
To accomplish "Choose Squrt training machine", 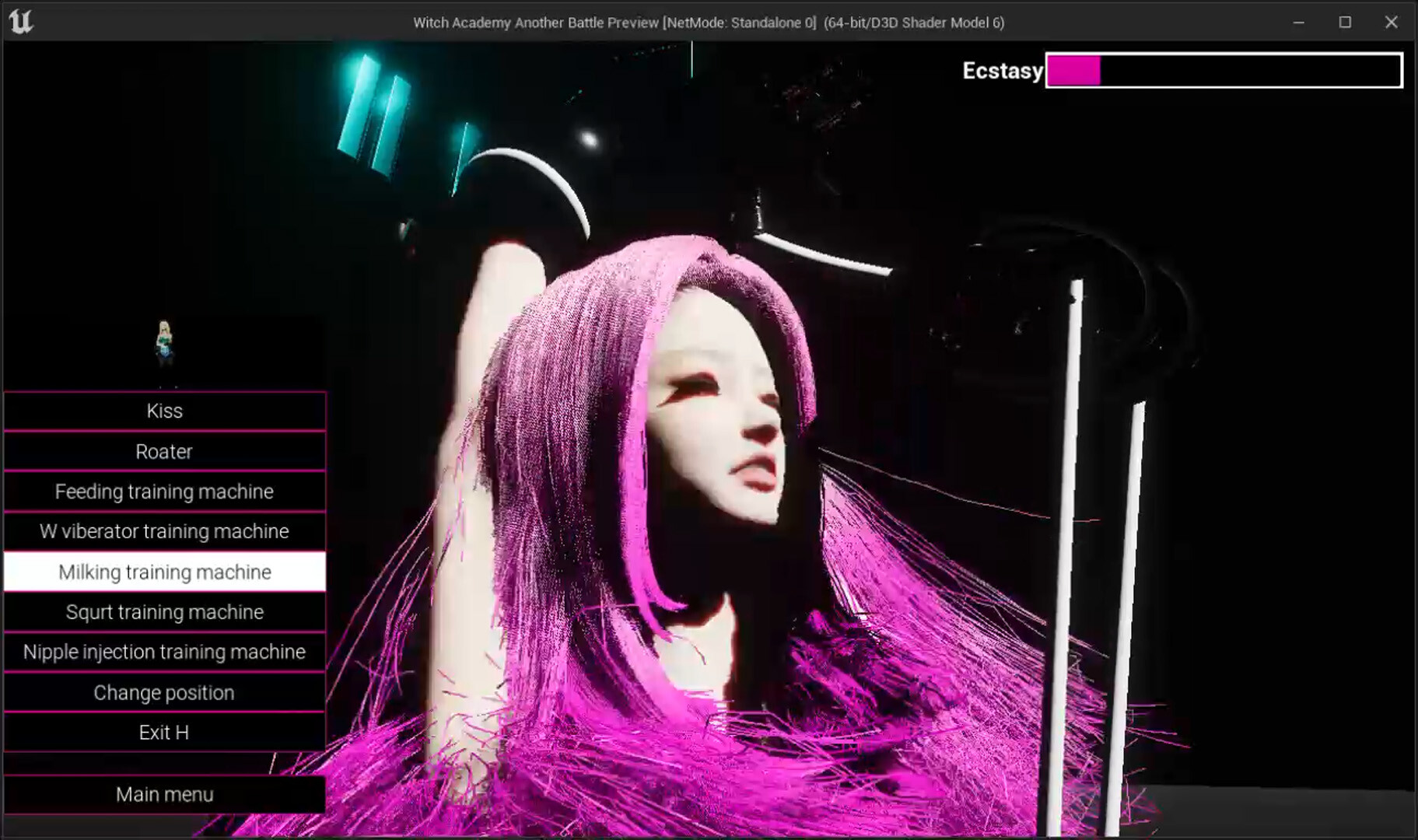I will pyautogui.click(x=164, y=612).
